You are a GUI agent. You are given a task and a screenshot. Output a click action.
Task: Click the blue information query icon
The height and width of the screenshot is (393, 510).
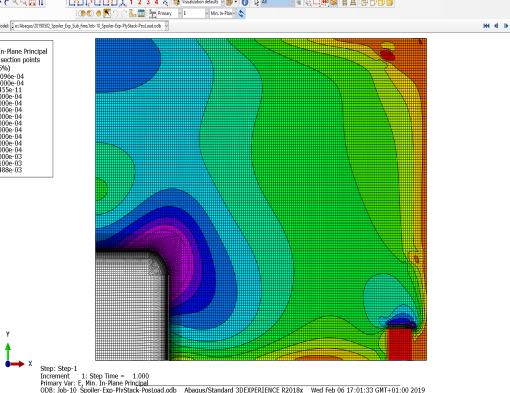tap(245, 3)
